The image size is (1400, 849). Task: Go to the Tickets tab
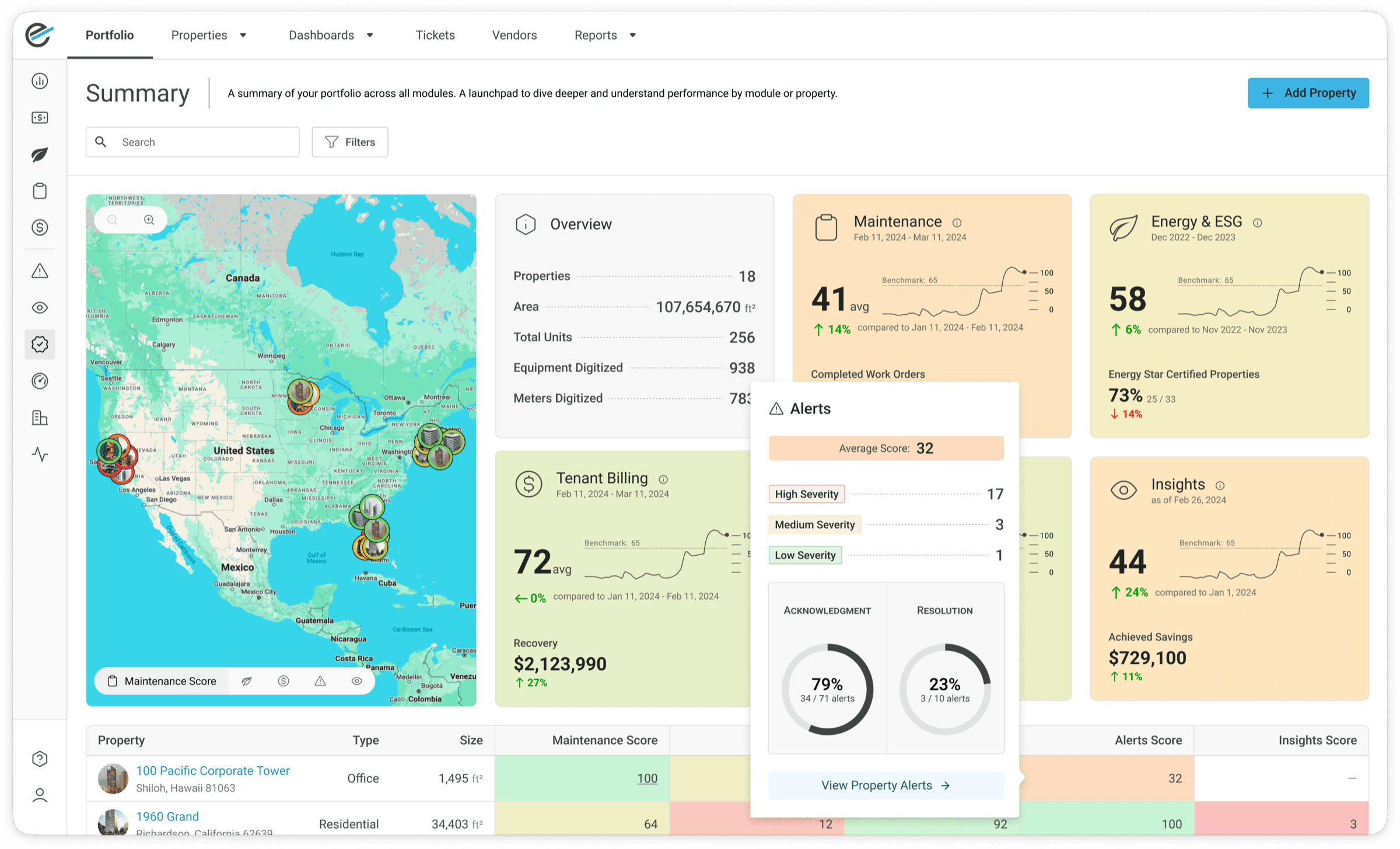coord(435,35)
